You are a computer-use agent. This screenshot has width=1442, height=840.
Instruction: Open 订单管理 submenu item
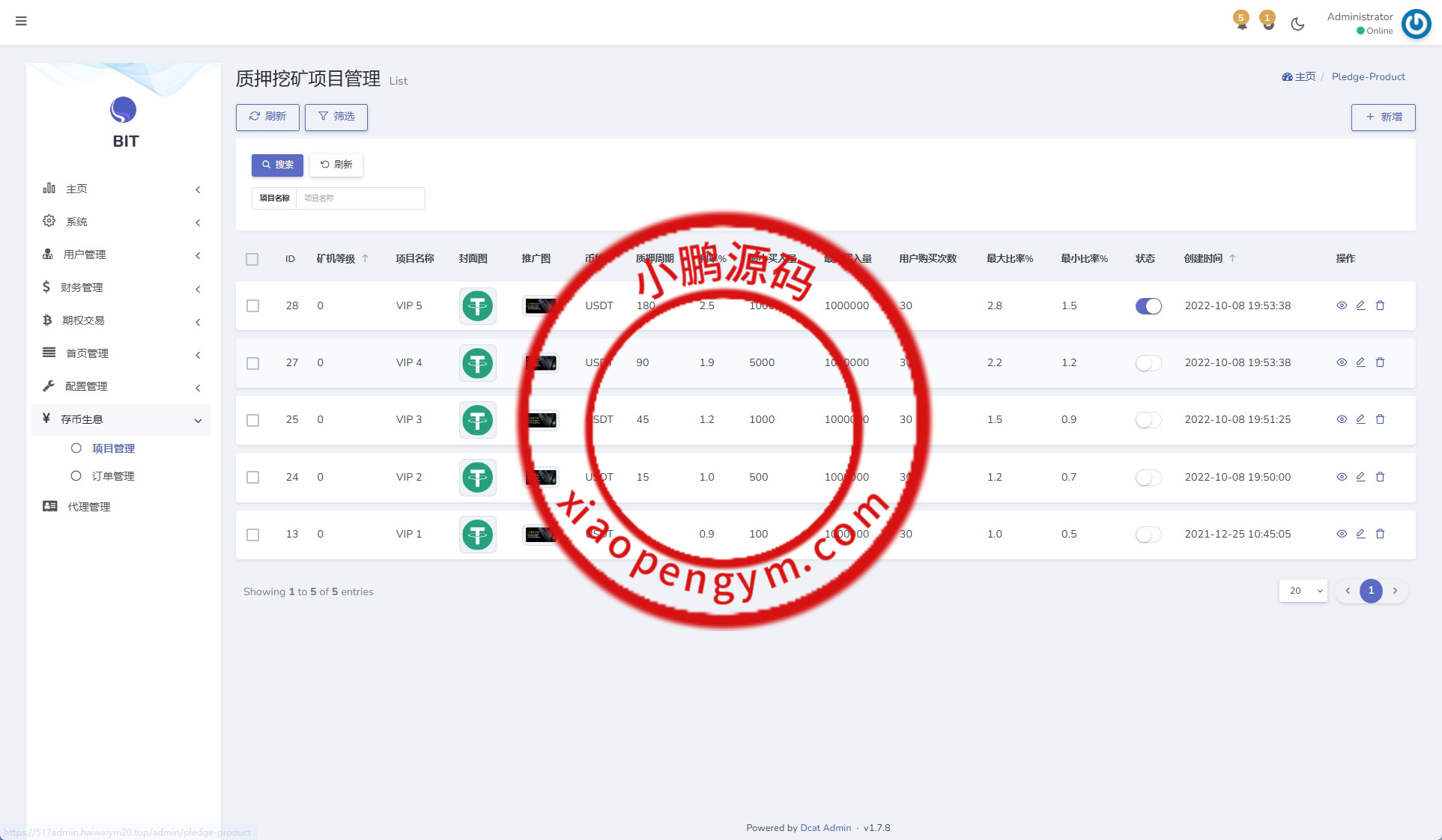[x=113, y=476]
